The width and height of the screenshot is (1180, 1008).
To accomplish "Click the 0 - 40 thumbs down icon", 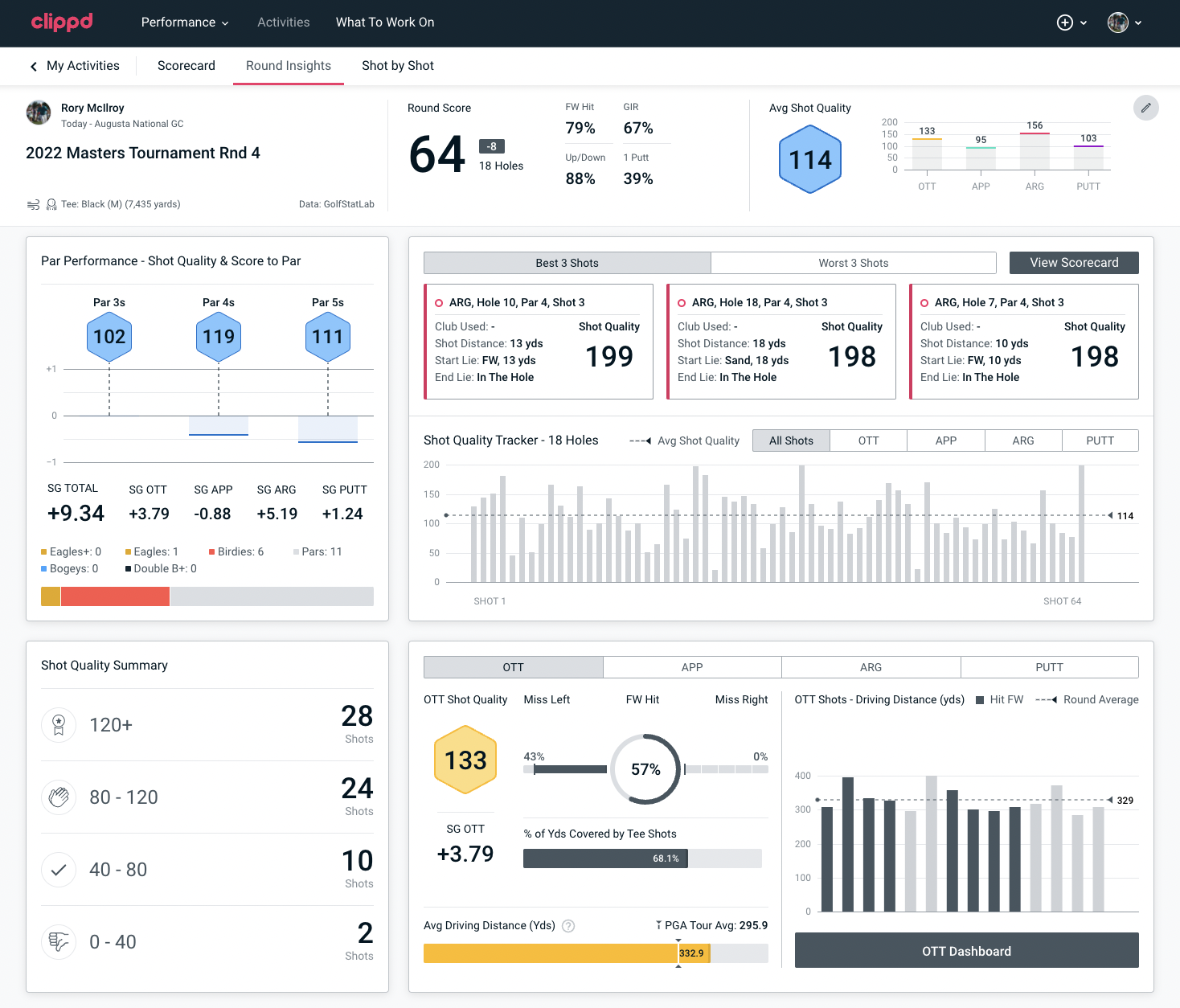I will (59, 942).
